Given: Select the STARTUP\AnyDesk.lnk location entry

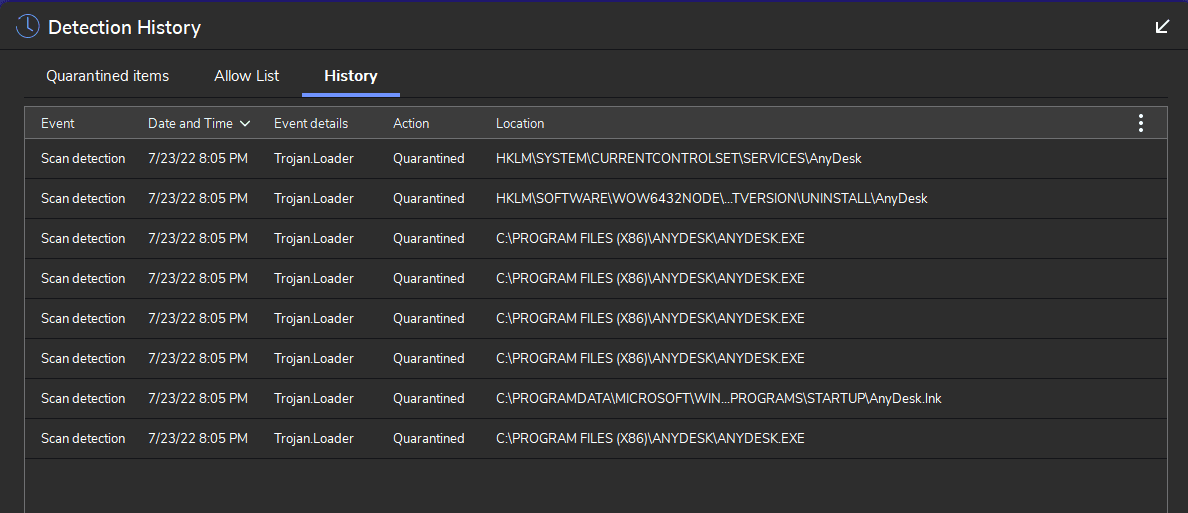Looking at the screenshot, I should coord(718,399).
